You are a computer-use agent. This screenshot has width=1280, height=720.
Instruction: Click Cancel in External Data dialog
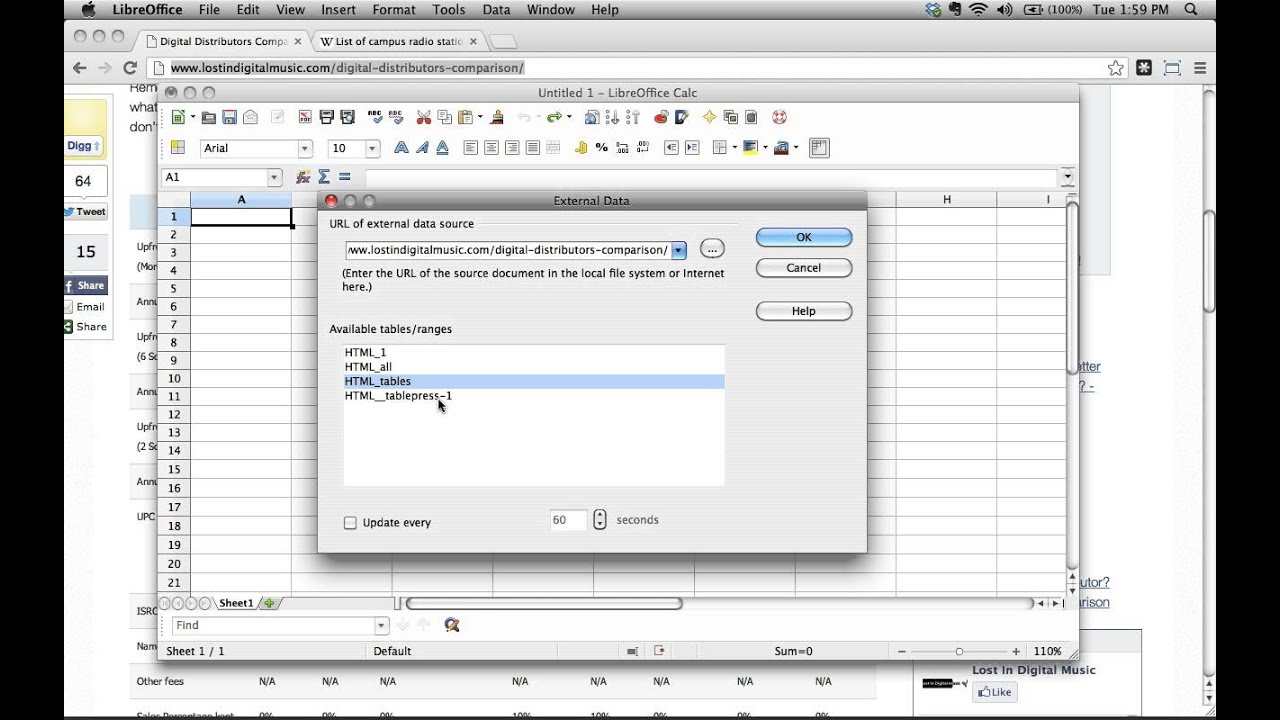click(804, 268)
